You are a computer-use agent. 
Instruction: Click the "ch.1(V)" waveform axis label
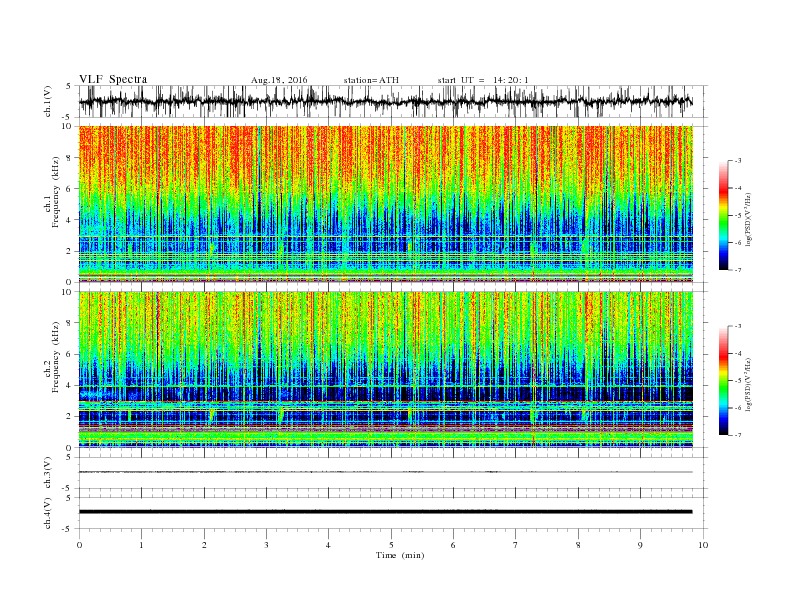[47, 101]
